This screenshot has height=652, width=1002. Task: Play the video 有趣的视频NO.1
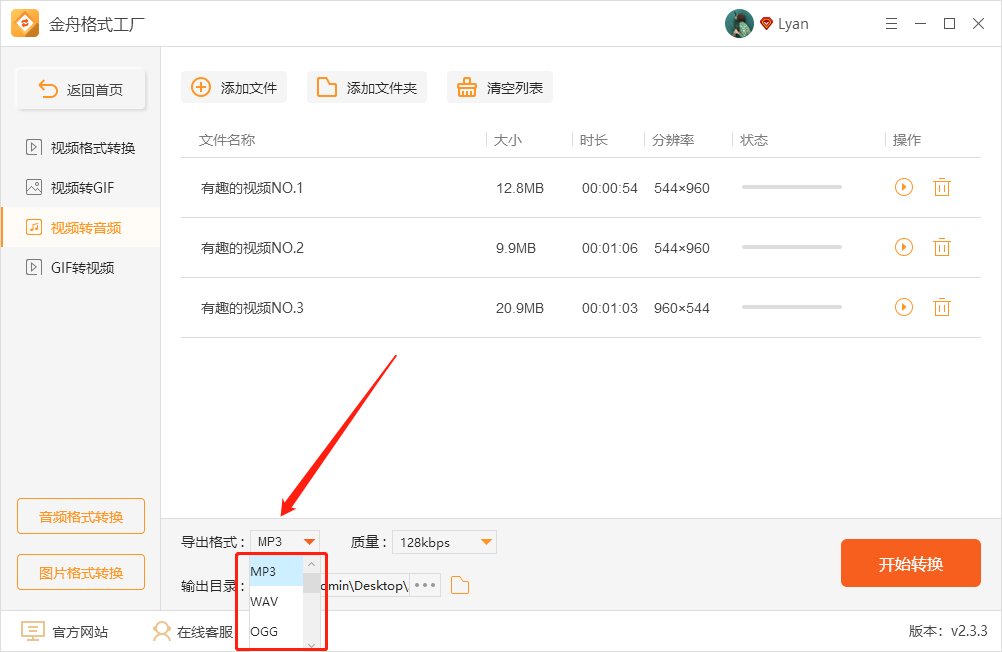tap(903, 187)
